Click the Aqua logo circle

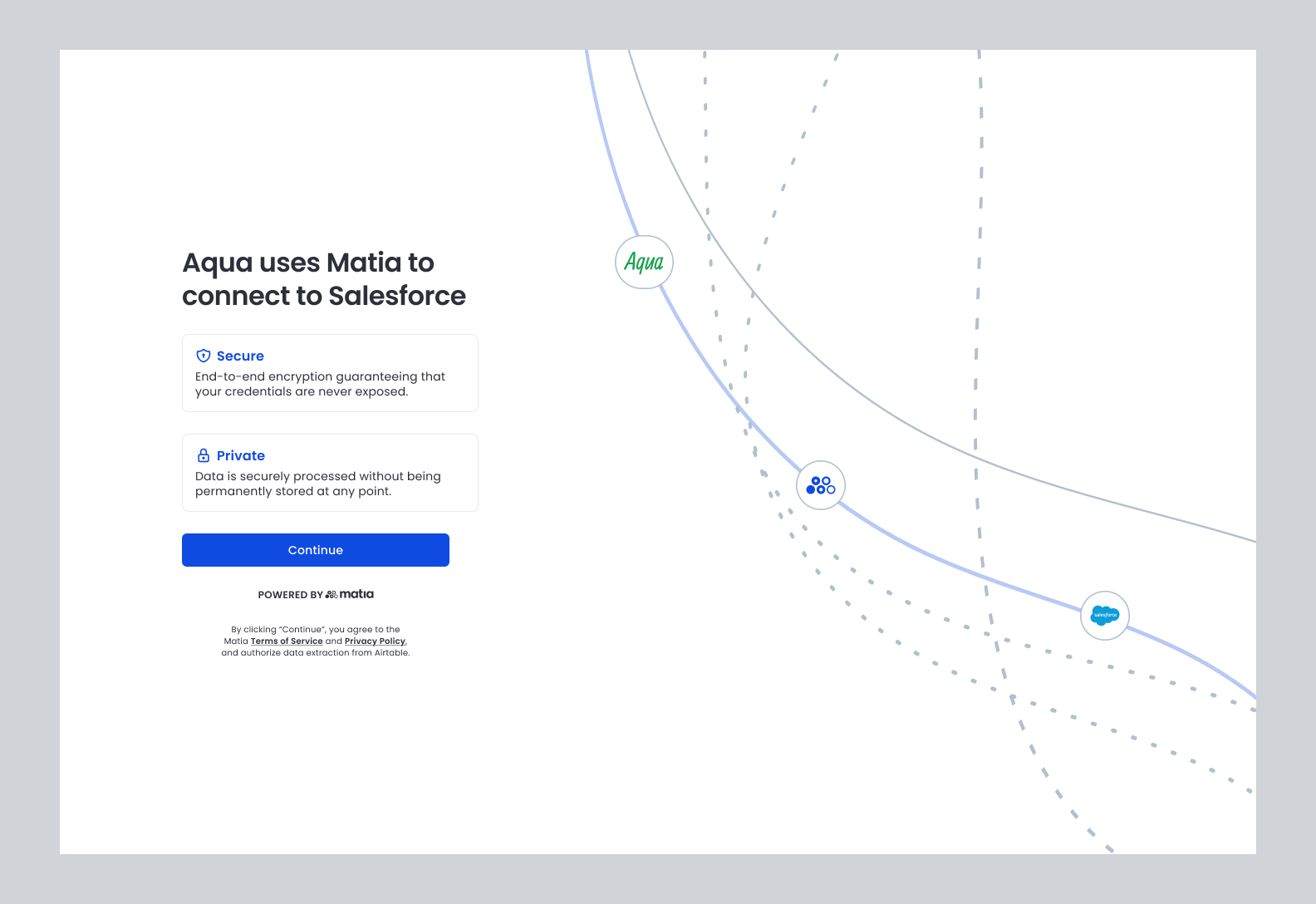[x=644, y=263]
